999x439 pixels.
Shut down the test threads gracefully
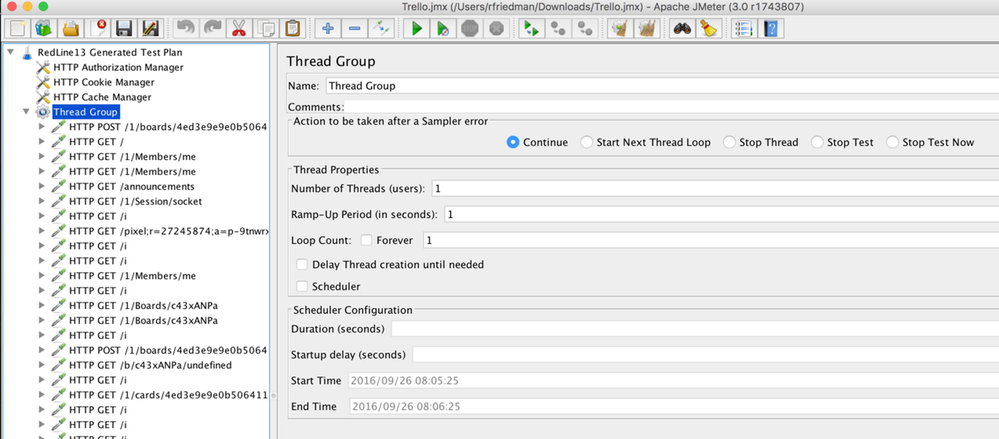pos(496,29)
